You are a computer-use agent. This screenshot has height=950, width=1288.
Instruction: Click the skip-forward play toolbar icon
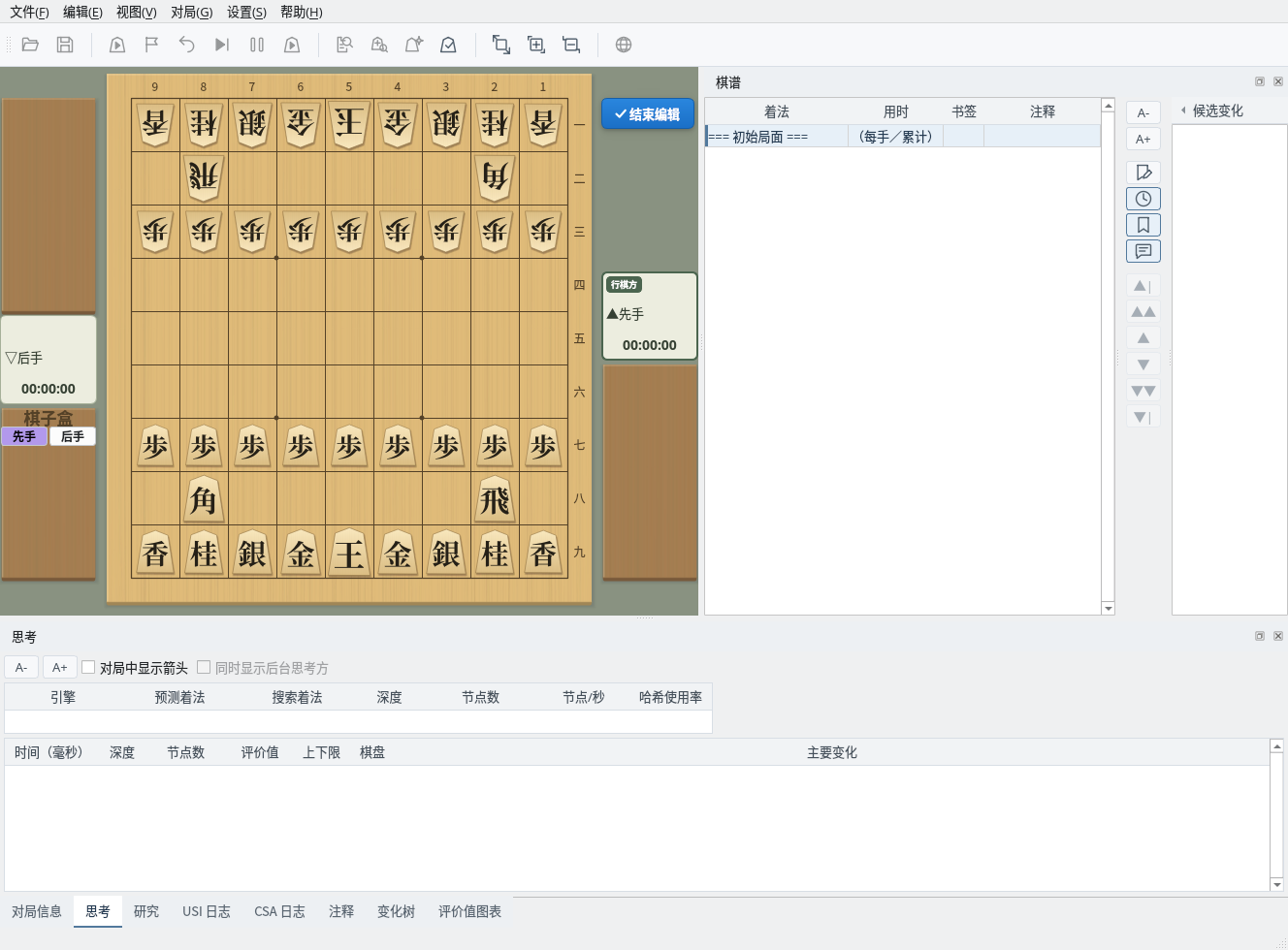(x=222, y=45)
